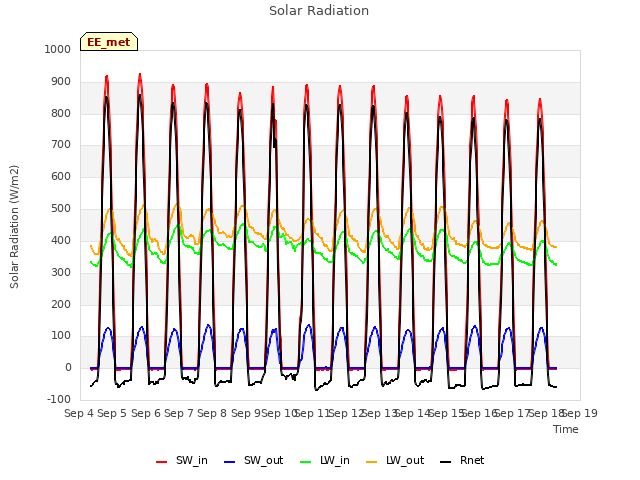Viewport: 640px width, 480px height.
Task: Click the green LW_in legend swatch
Action: coord(306,462)
